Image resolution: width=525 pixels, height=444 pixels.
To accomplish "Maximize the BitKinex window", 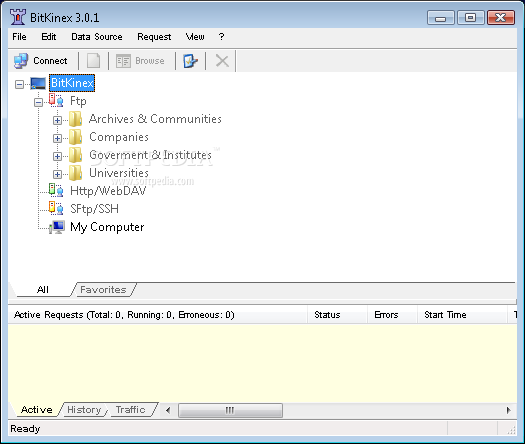I will (470, 18).
